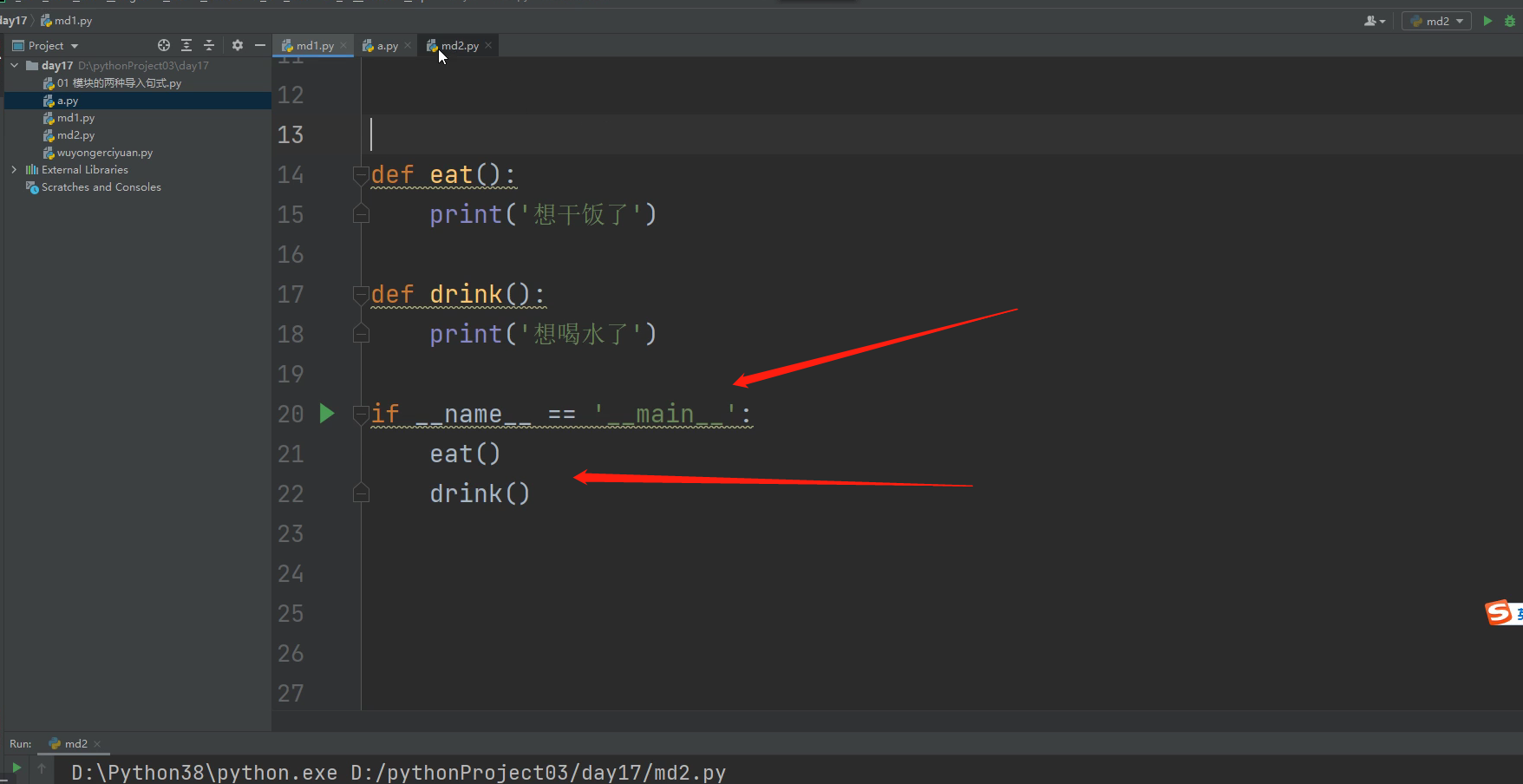The height and width of the screenshot is (784, 1523).
Task: Fold the eat() function at line 14
Action: (361, 174)
